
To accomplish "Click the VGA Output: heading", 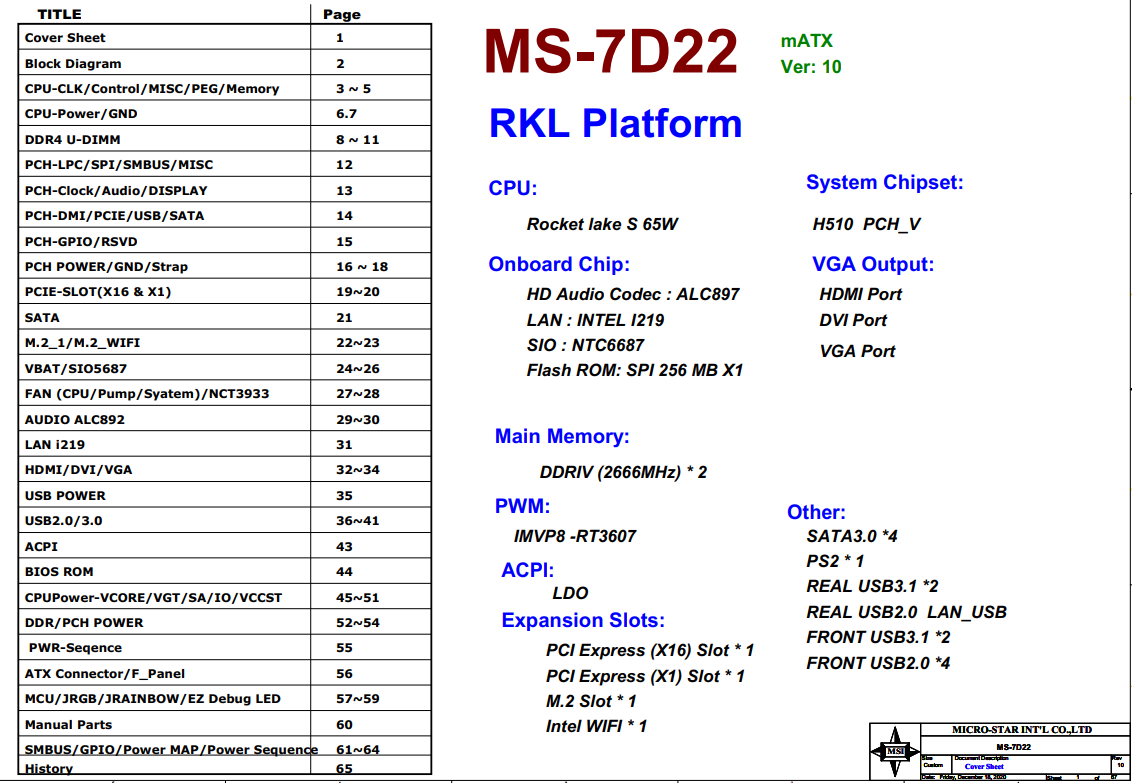I will pos(873,264).
